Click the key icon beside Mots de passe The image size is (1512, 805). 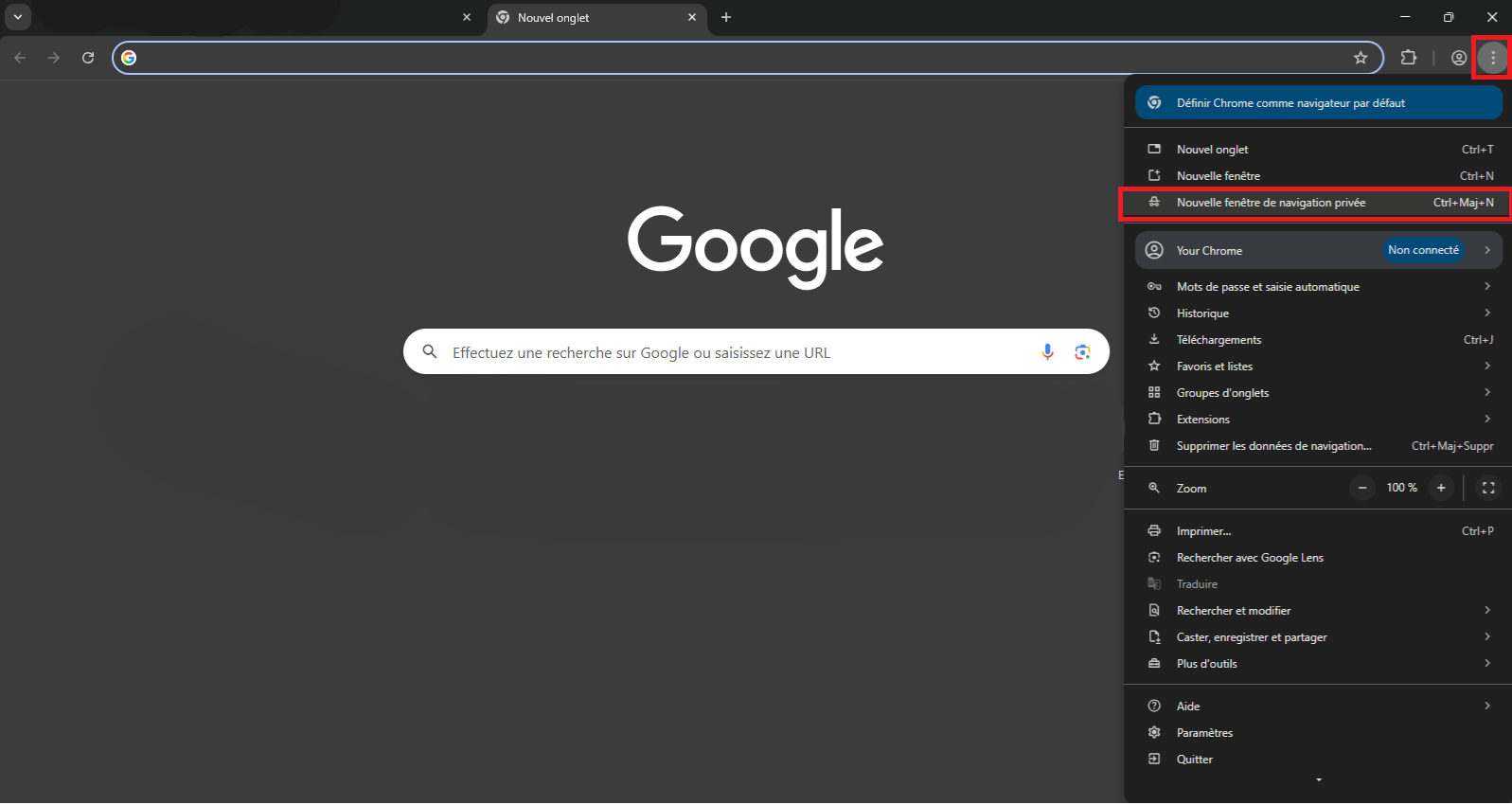point(1154,286)
